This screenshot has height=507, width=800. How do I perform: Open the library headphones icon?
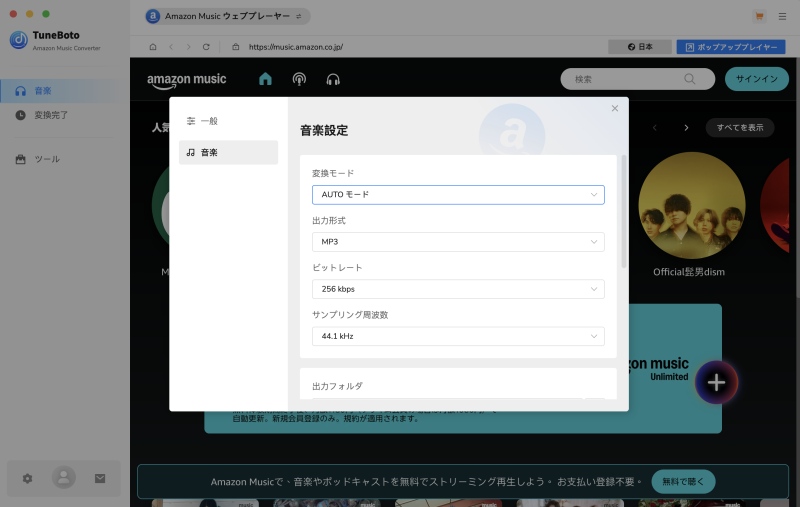[x=333, y=80]
